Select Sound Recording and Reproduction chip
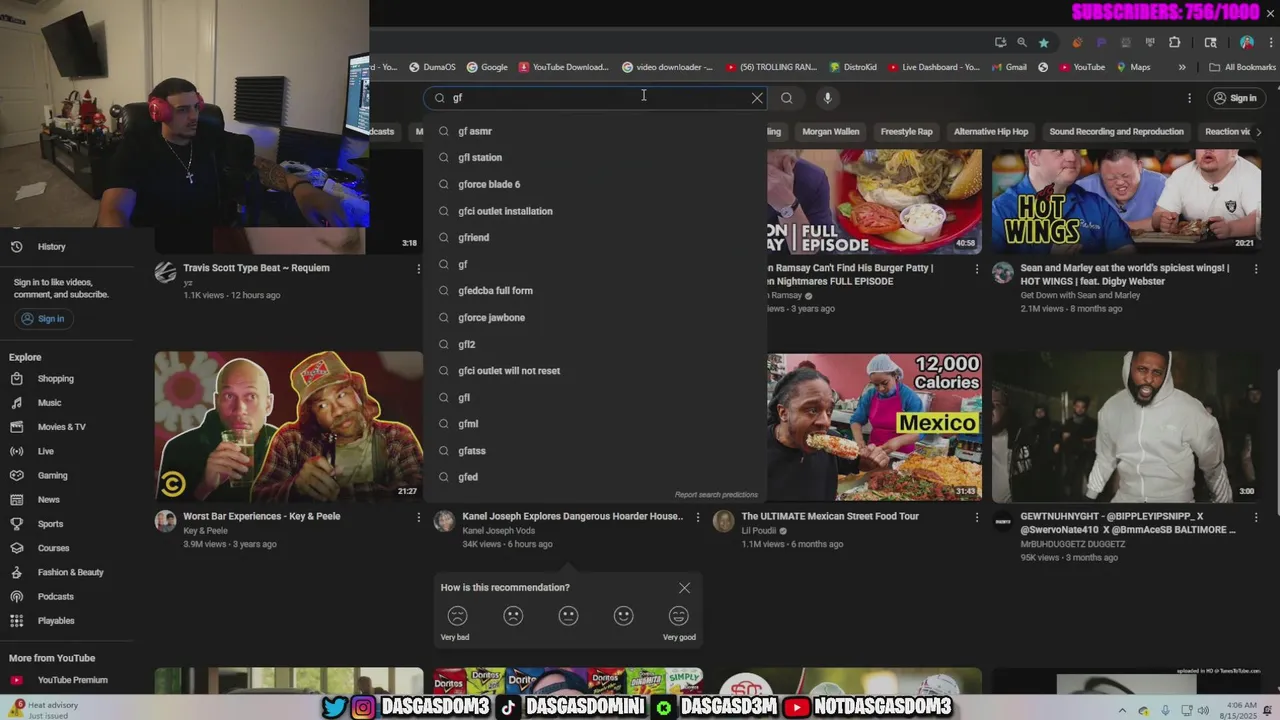Screen dimensions: 1280x720 (1116, 132)
